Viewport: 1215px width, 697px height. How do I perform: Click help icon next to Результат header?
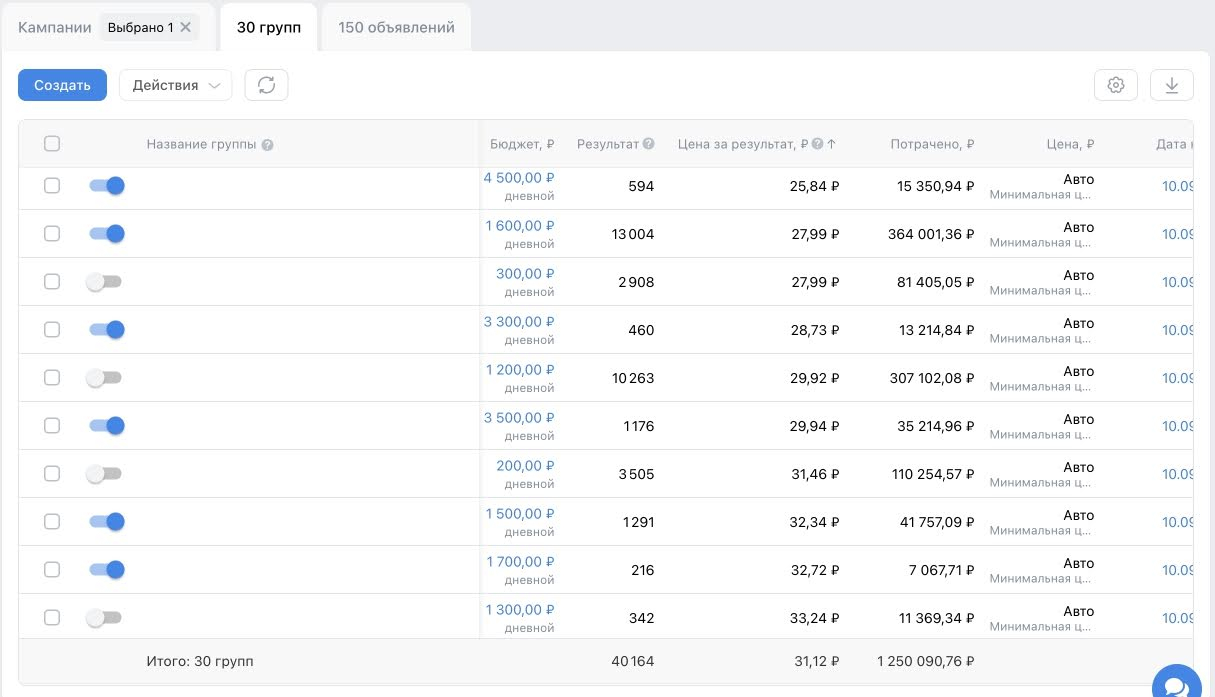point(649,144)
